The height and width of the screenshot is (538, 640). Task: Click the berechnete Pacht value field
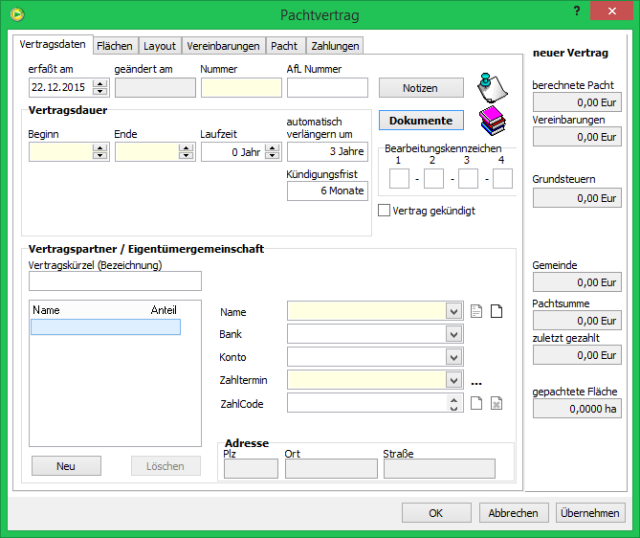(x=577, y=102)
